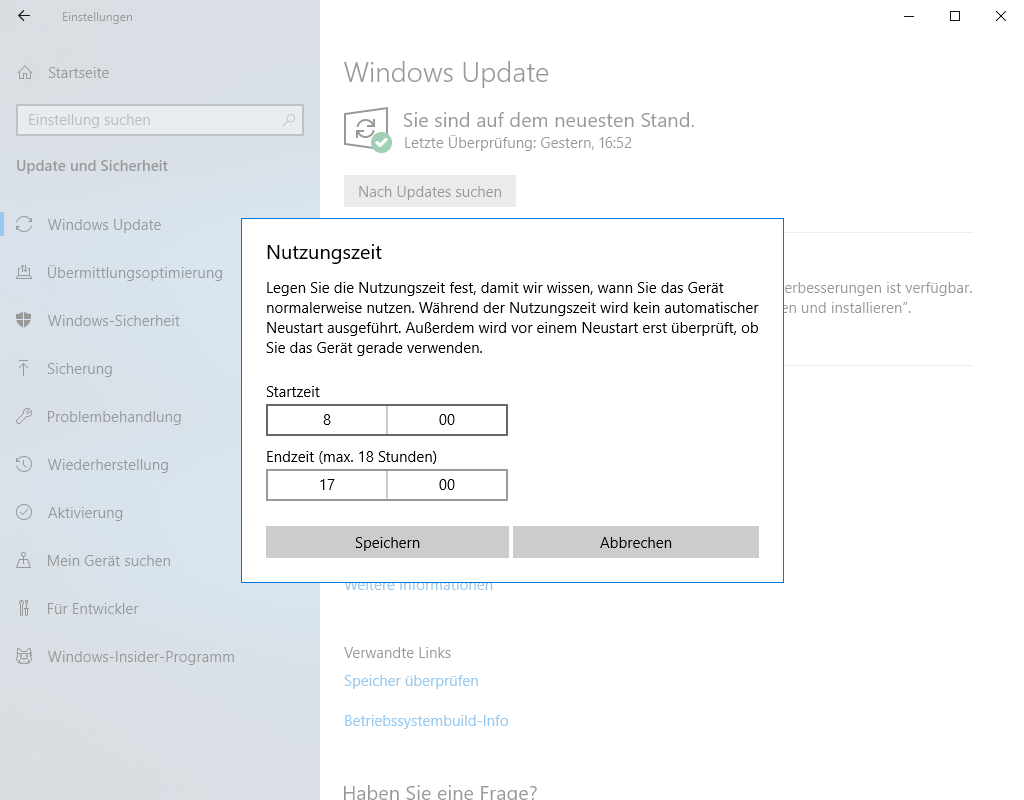Click the Für Entwickler tools icon
The image size is (1024, 800).
[24, 608]
